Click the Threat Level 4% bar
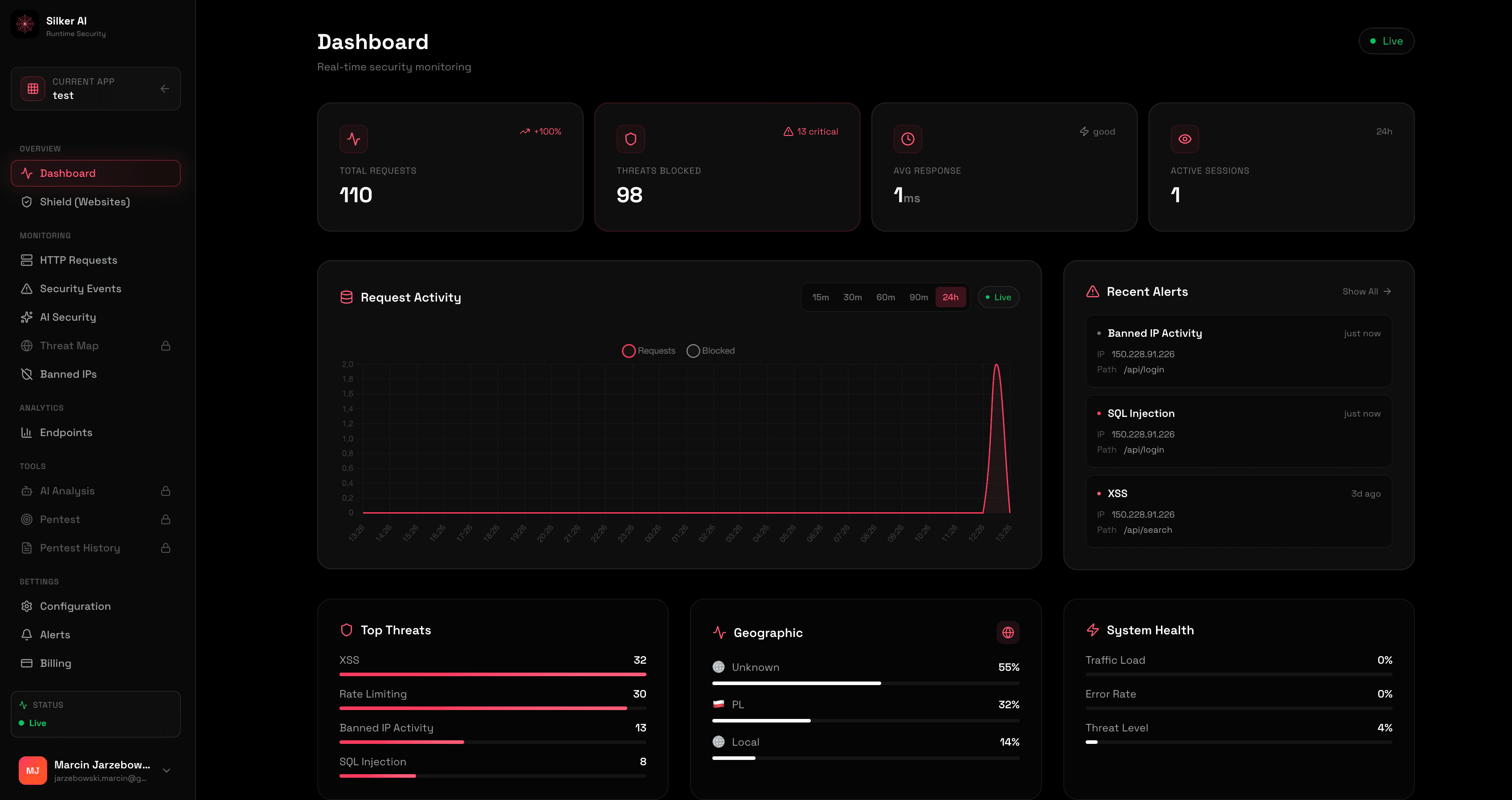 pyautogui.click(x=1238, y=742)
